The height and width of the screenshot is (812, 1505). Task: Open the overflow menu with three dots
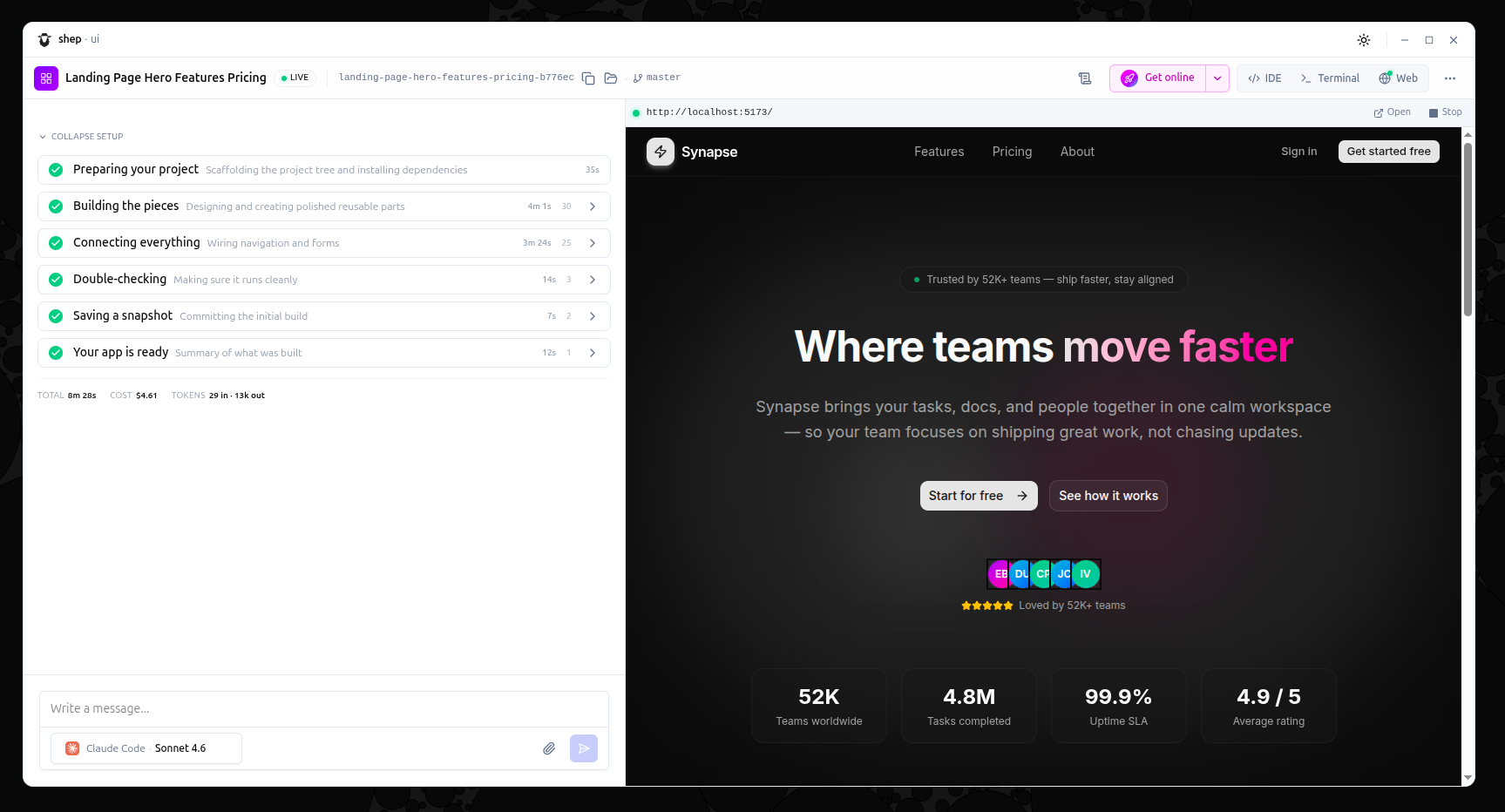pos(1451,78)
